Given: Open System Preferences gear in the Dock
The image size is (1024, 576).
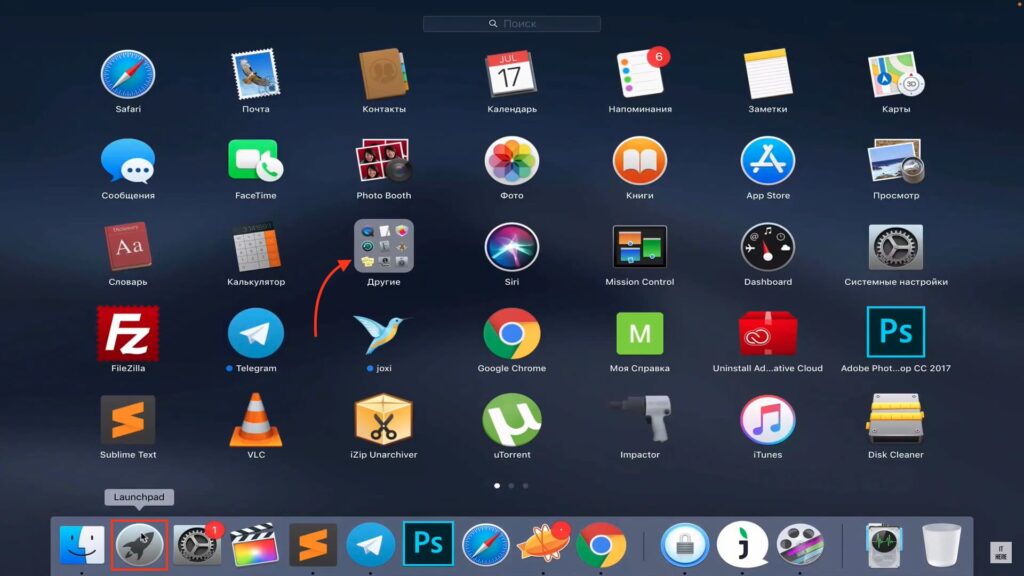Looking at the screenshot, I should 197,544.
